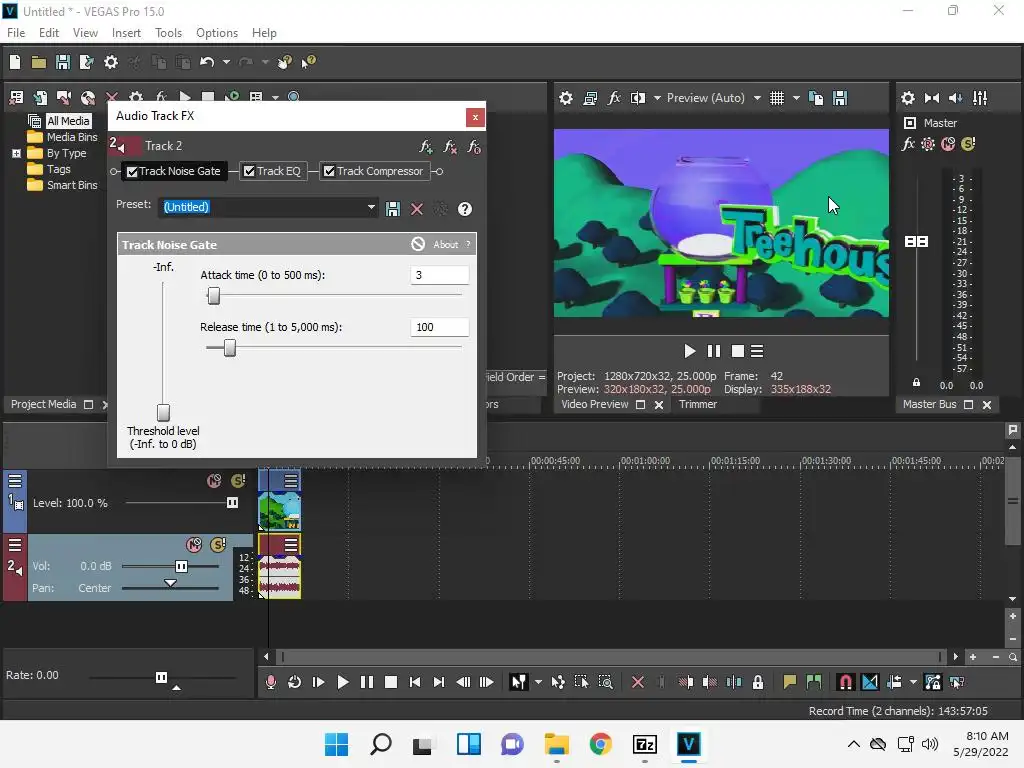The height and width of the screenshot is (768, 1024).
Task: Click Go to Start transport button
Action: pyautogui.click(x=414, y=682)
